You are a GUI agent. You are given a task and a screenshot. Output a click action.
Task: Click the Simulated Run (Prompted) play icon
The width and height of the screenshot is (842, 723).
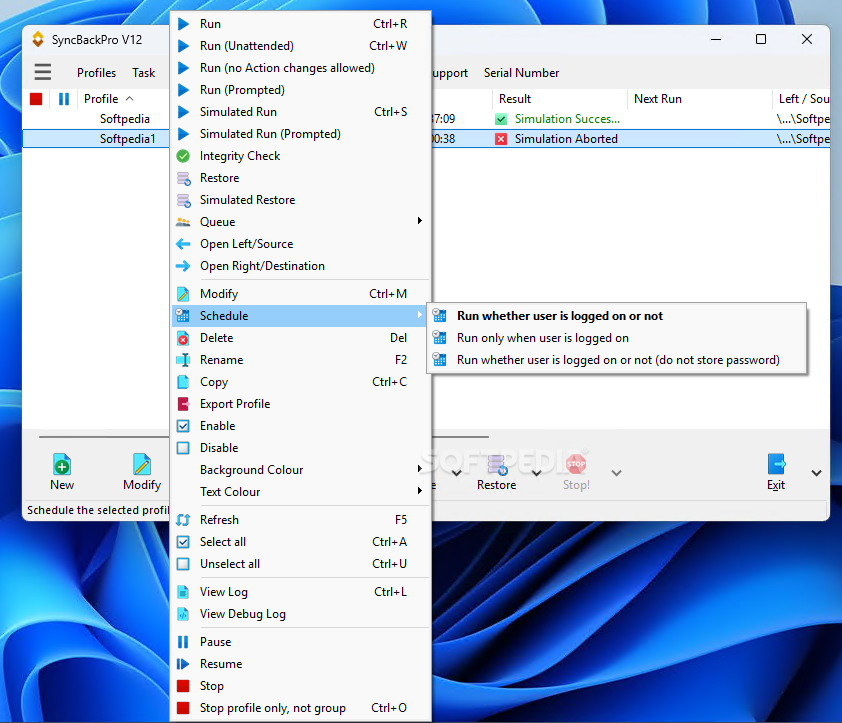[x=183, y=134]
